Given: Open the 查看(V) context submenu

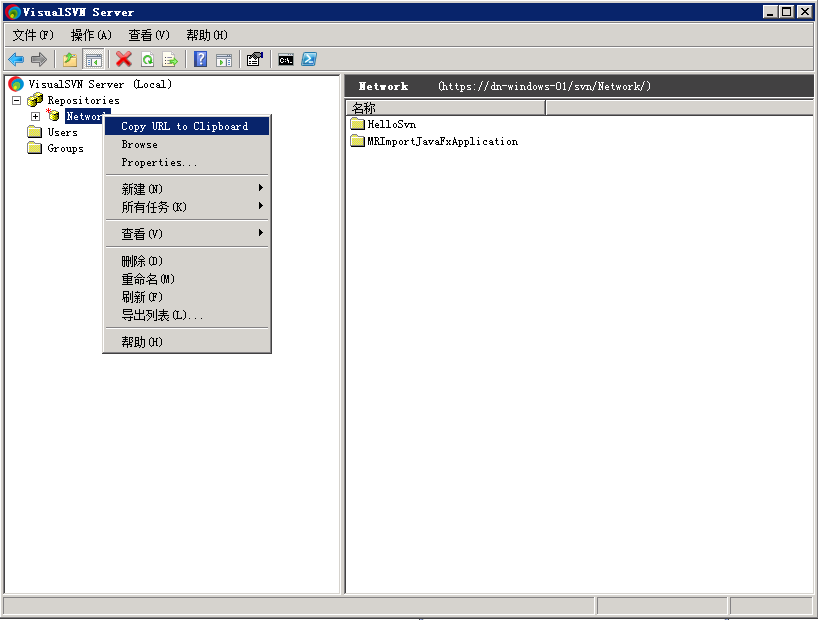Looking at the screenshot, I should (187, 234).
